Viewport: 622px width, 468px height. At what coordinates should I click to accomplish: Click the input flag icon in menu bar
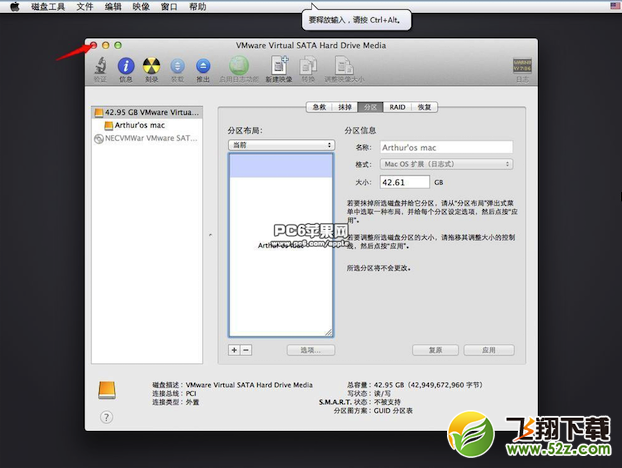(x=615, y=6)
